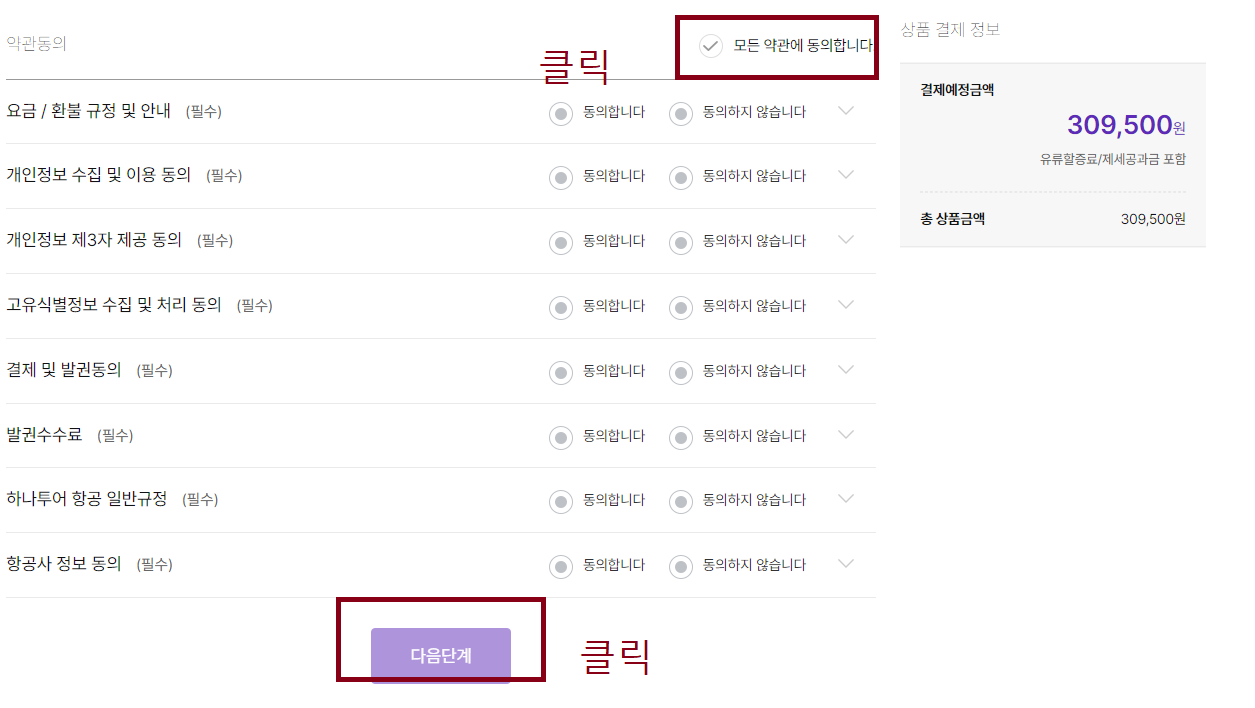
Task: Click the 다음단계 next step button
Action: 440,654
